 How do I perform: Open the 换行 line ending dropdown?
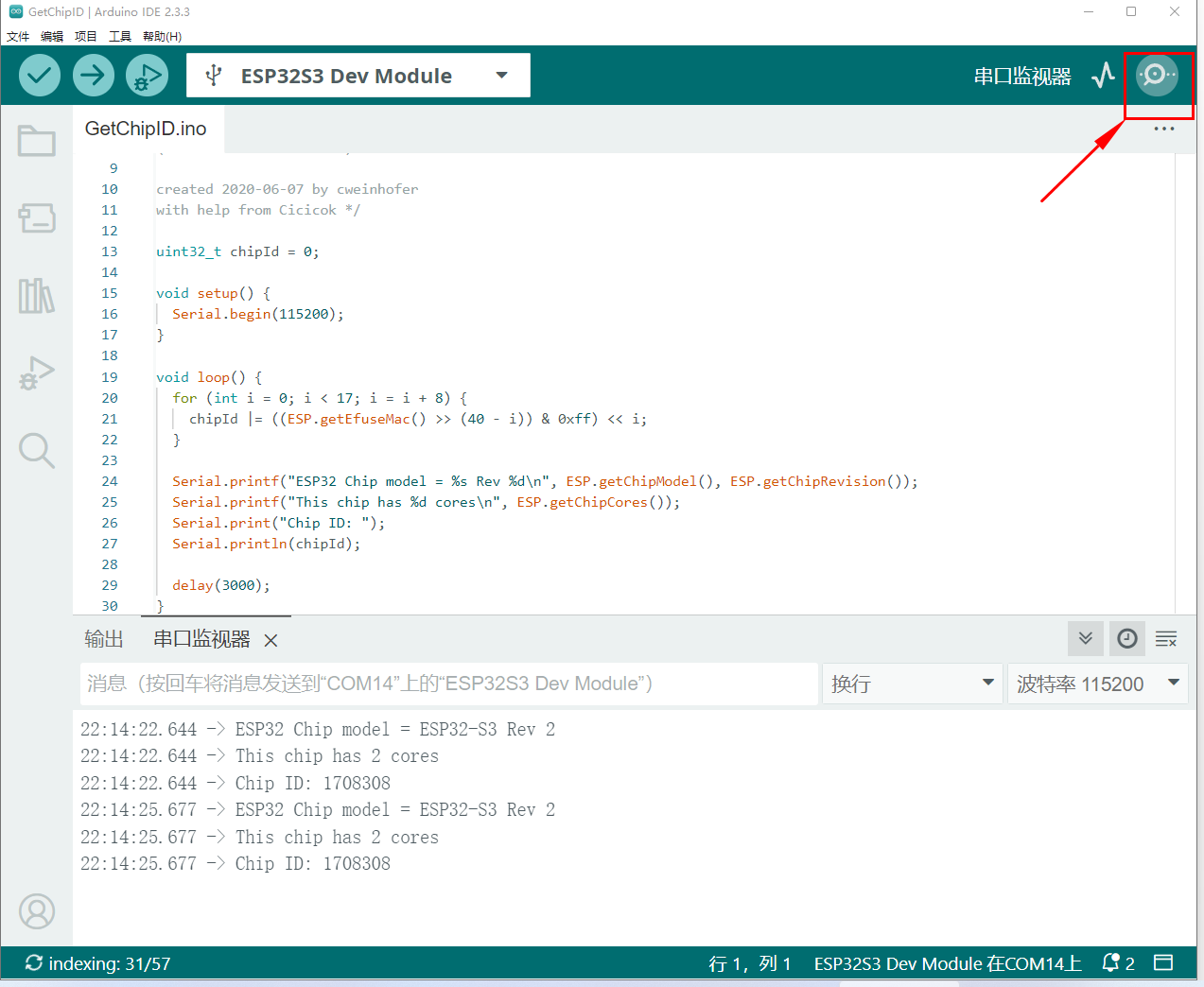[x=912, y=684]
